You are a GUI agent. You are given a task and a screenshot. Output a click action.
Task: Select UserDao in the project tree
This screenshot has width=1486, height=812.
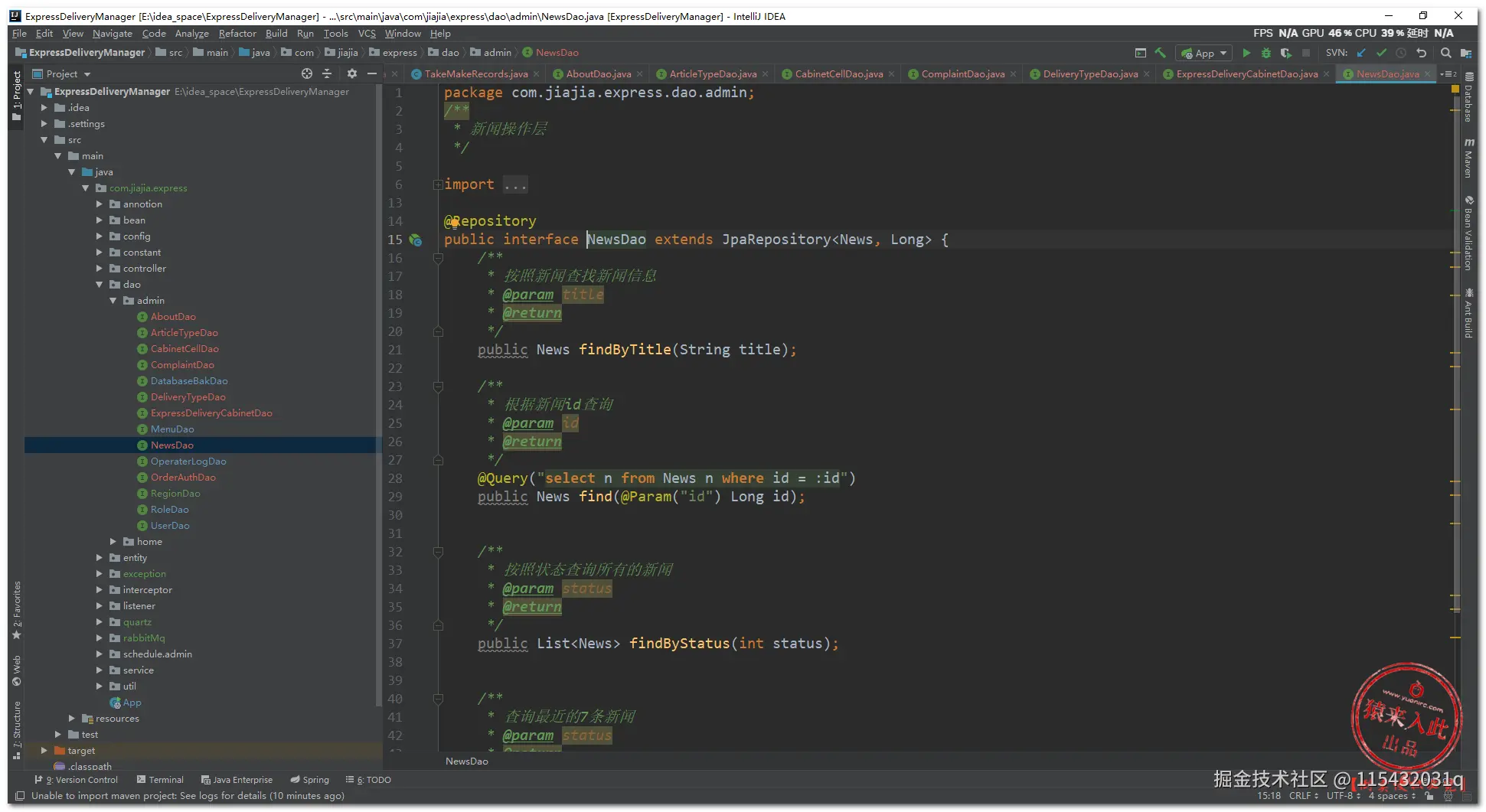click(x=170, y=526)
